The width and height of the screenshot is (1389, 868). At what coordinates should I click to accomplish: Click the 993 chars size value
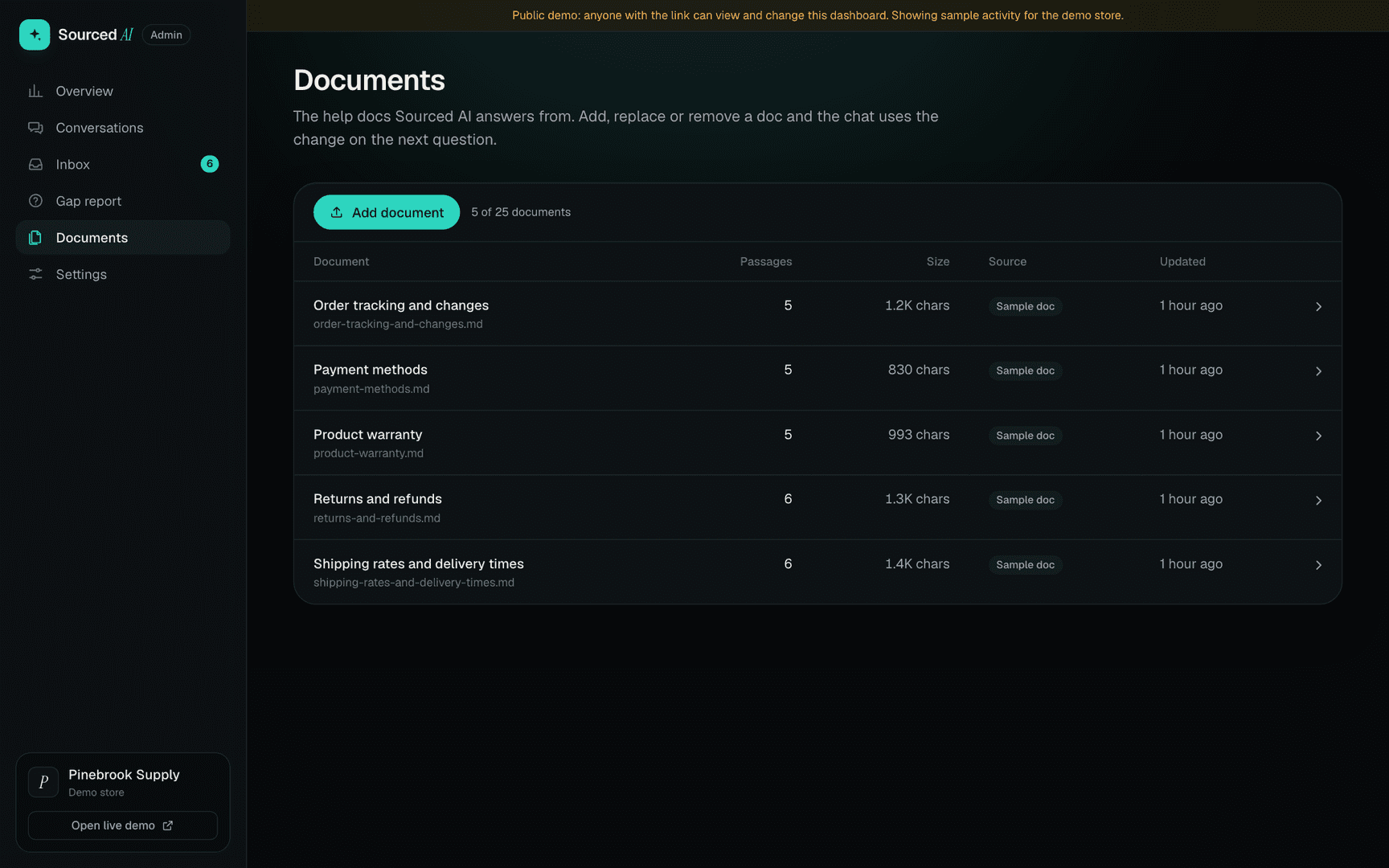coord(919,435)
